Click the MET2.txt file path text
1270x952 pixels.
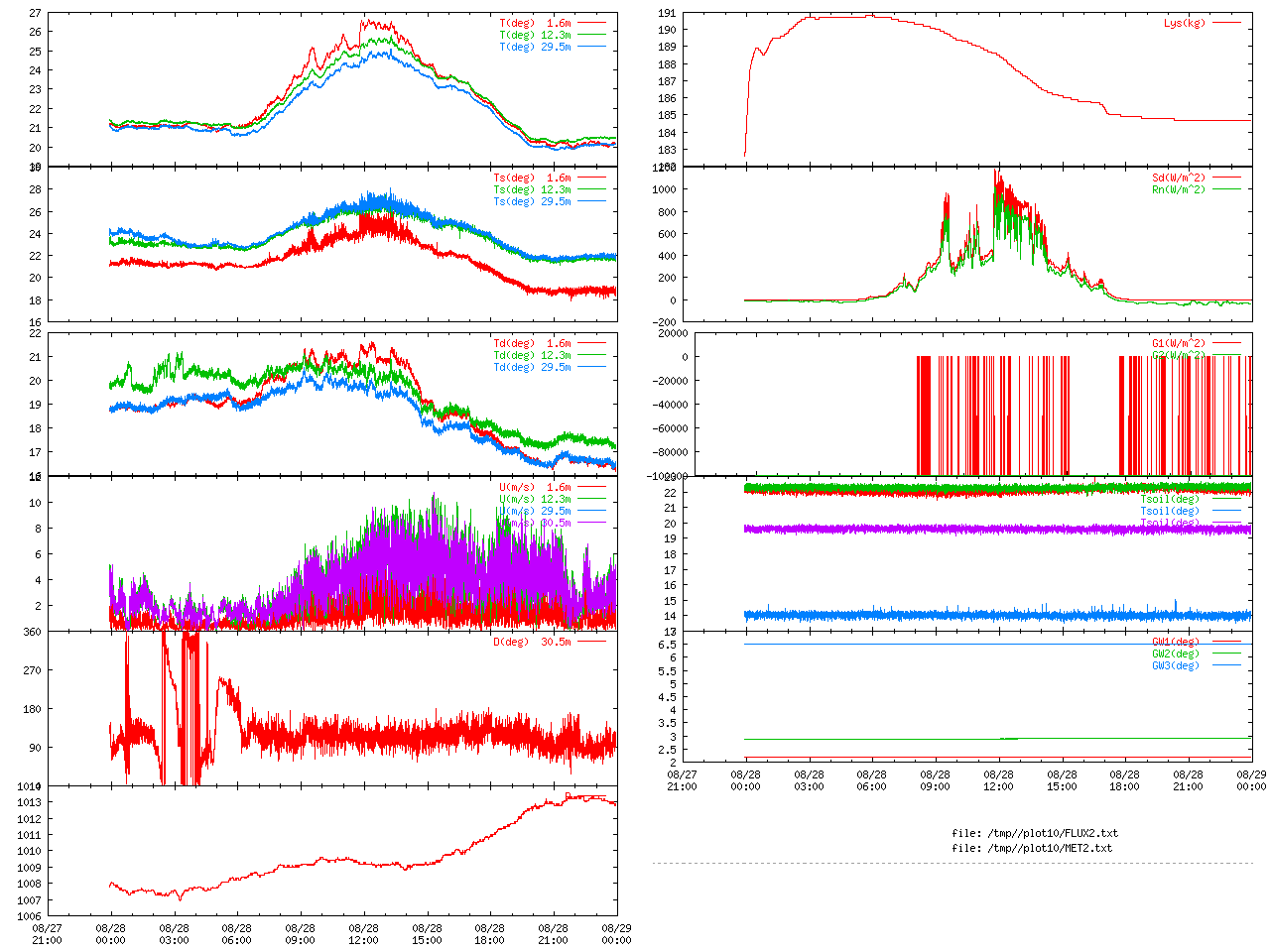click(x=1032, y=848)
